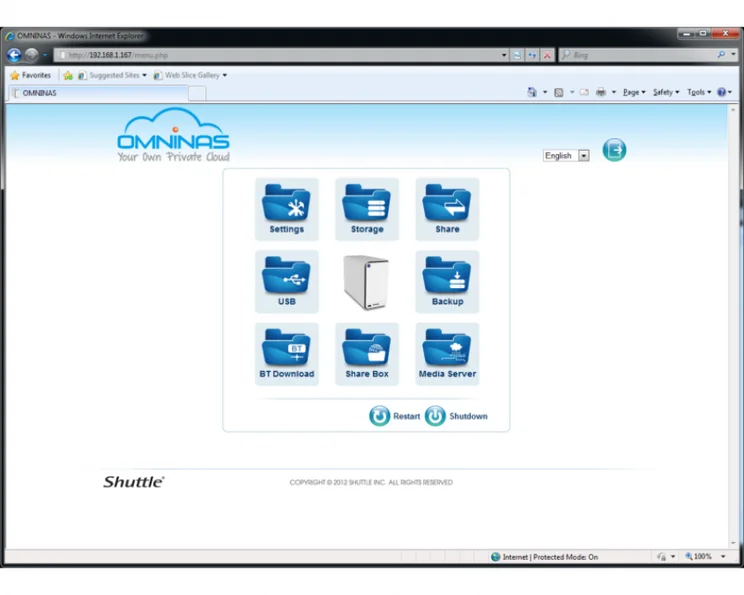Expand the Home button dropdown arrow
This screenshot has height=595, width=744.
click(545, 92)
